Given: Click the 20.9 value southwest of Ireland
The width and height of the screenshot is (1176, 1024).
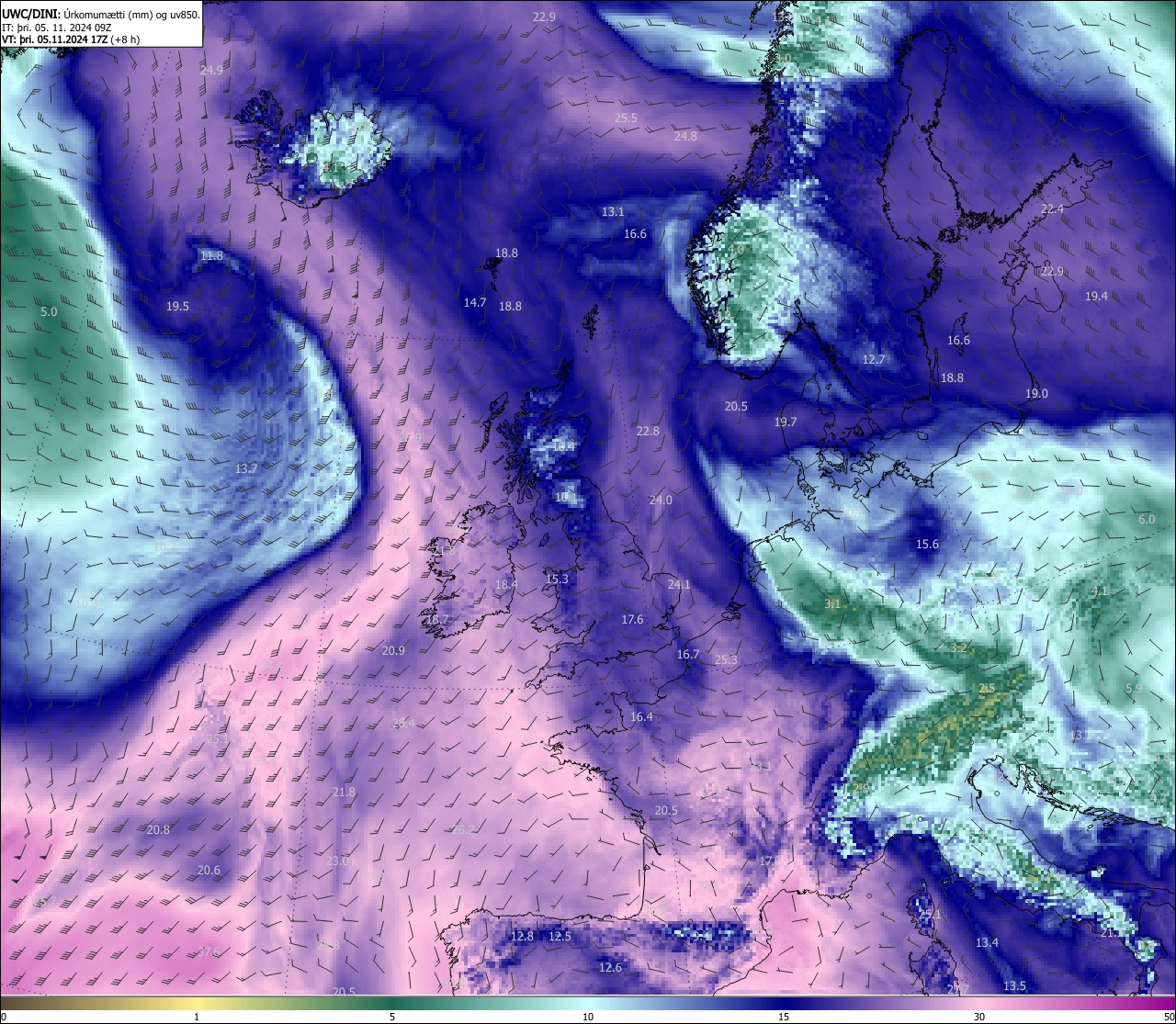Looking at the screenshot, I should [x=393, y=650].
